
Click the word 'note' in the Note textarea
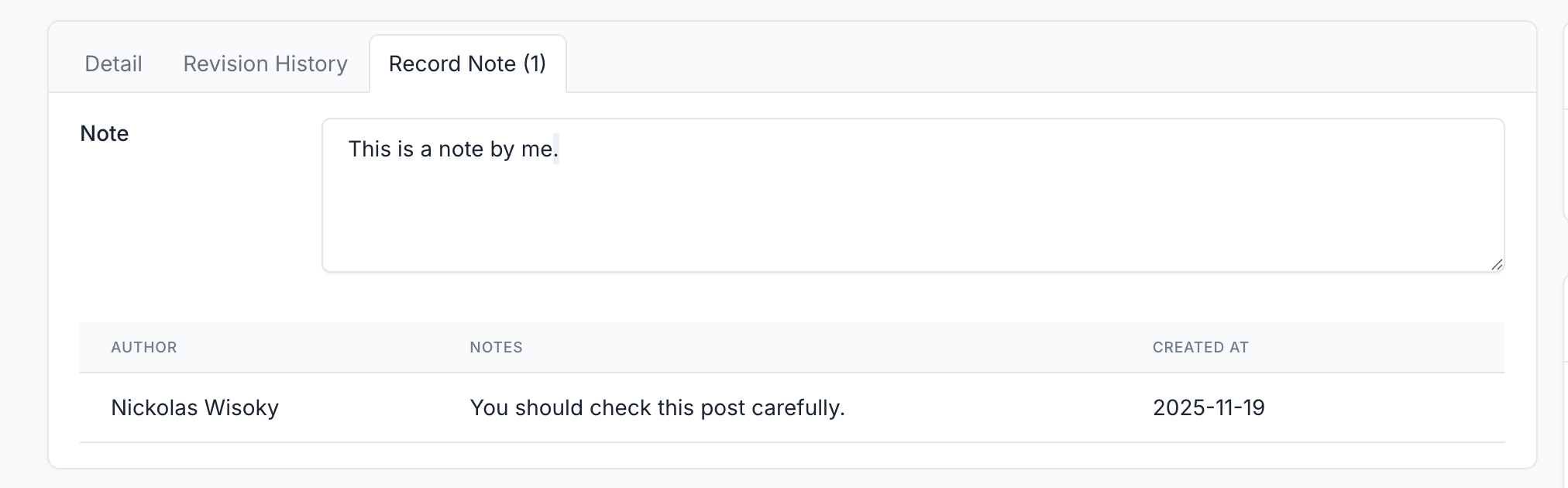point(461,149)
